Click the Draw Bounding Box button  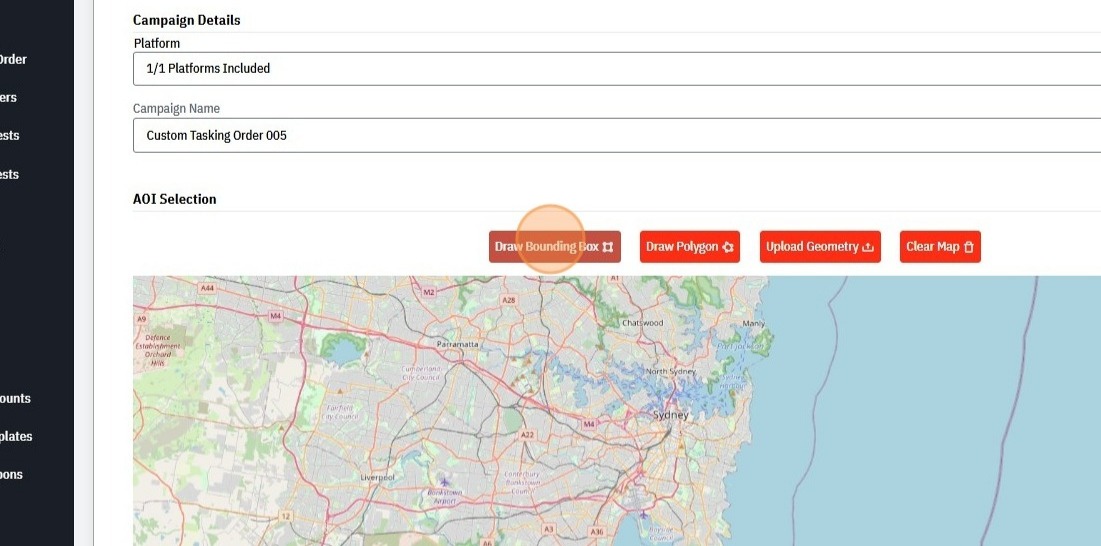(x=554, y=247)
